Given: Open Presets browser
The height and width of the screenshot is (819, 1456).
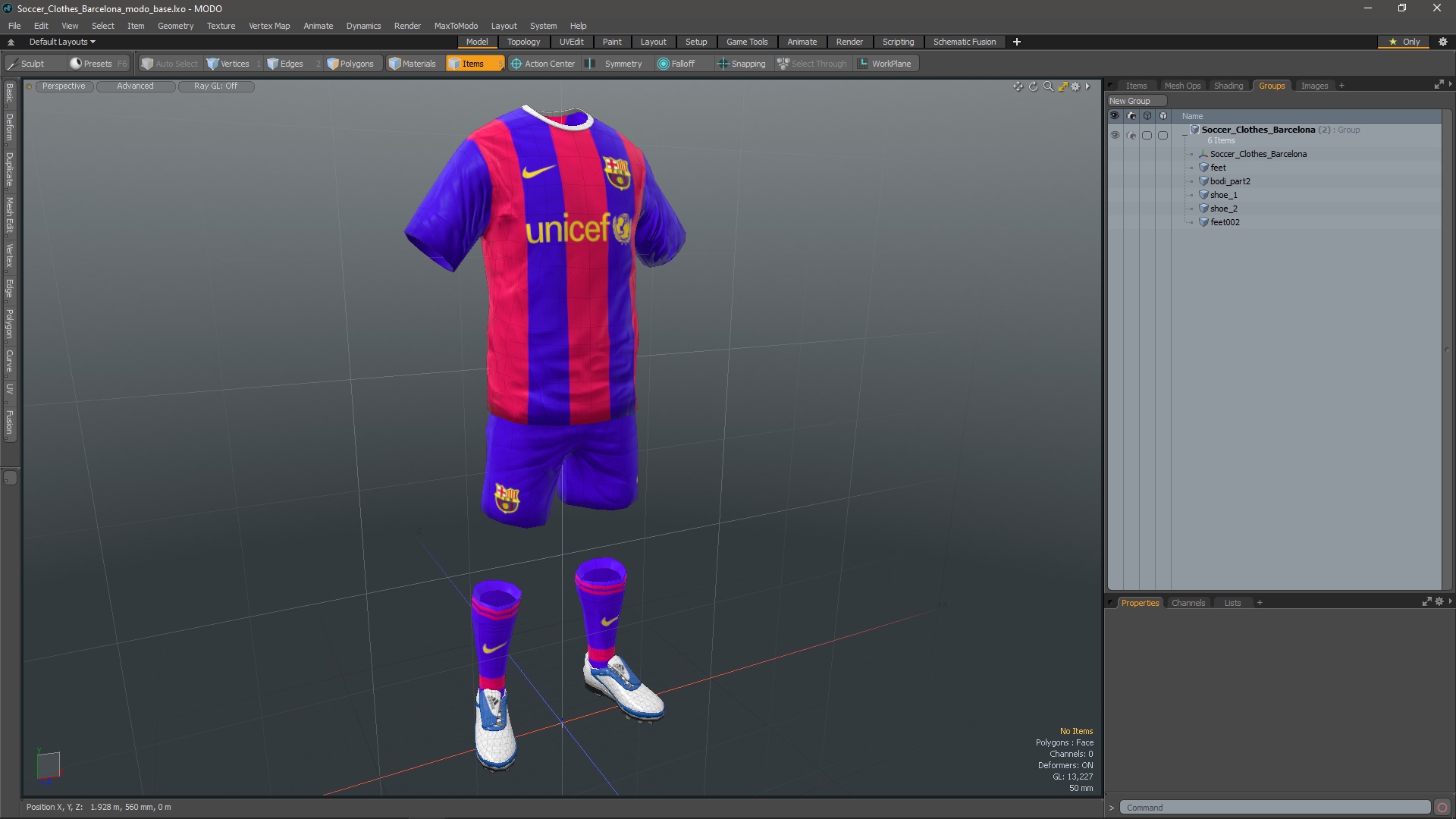Looking at the screenshot, I should coord(98,64).
